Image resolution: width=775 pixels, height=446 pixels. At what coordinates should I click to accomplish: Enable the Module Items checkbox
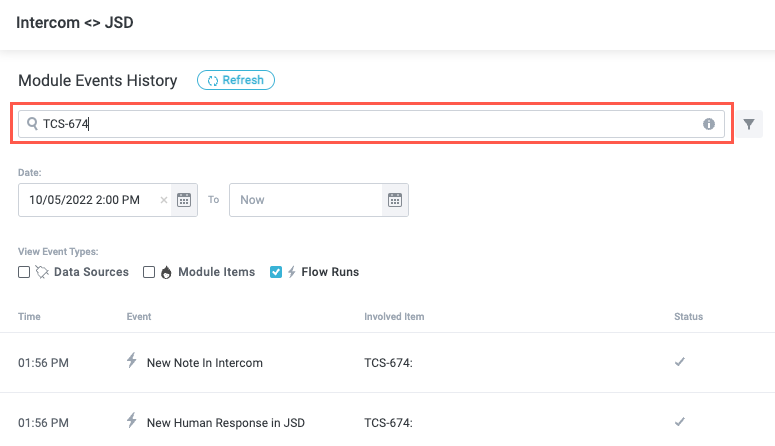click(x=149, y=272)
